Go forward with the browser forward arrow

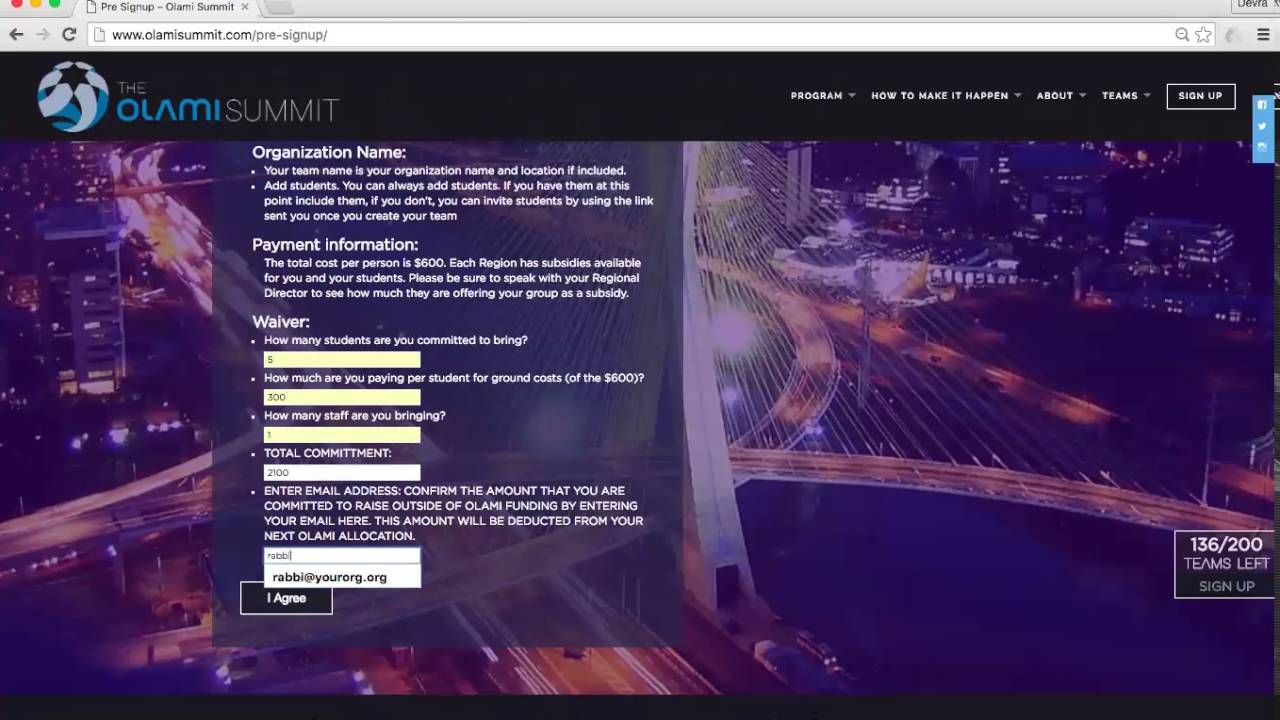click(42, 34)
